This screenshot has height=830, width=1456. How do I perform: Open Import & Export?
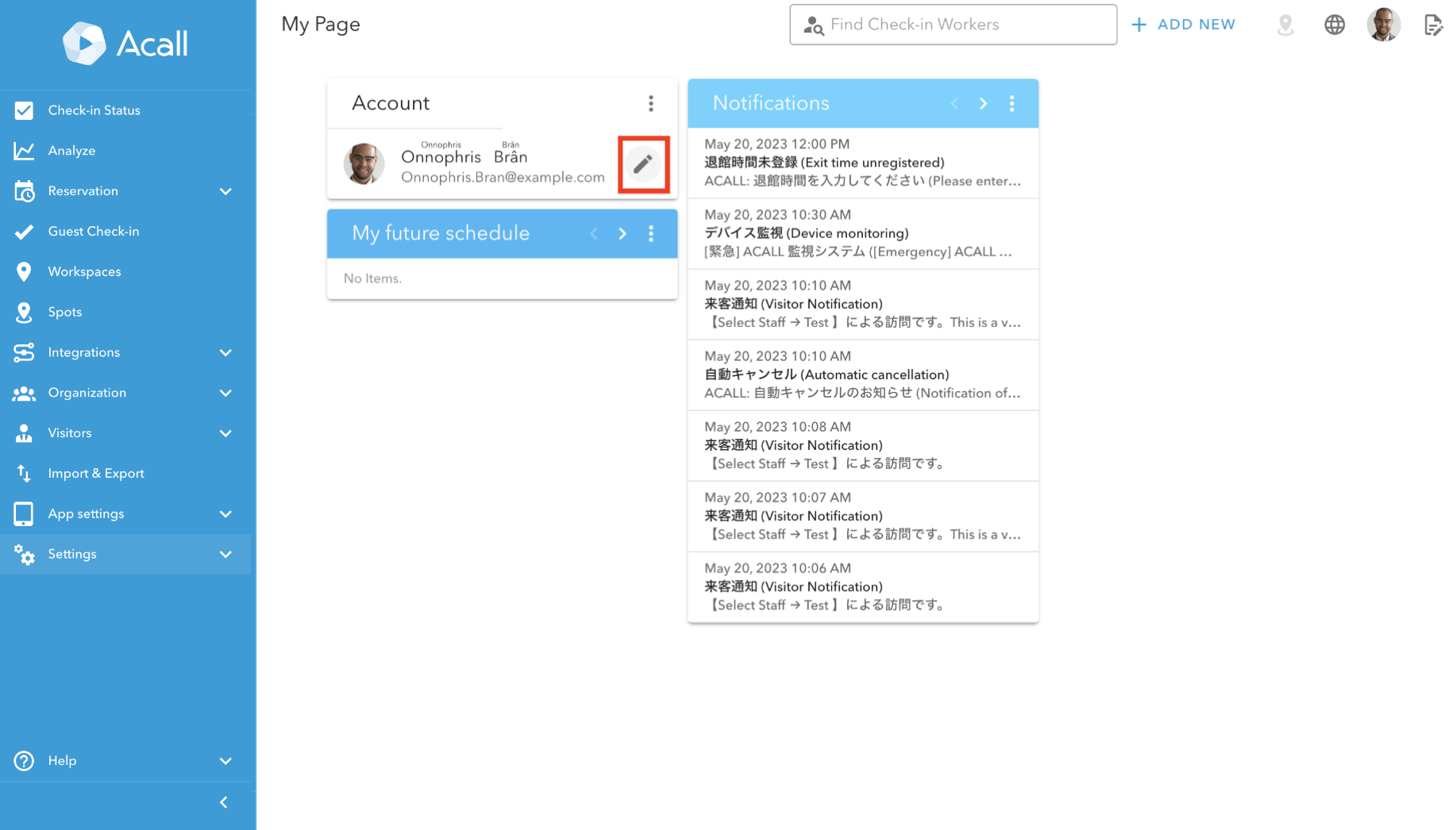click(x=96, y=473)
